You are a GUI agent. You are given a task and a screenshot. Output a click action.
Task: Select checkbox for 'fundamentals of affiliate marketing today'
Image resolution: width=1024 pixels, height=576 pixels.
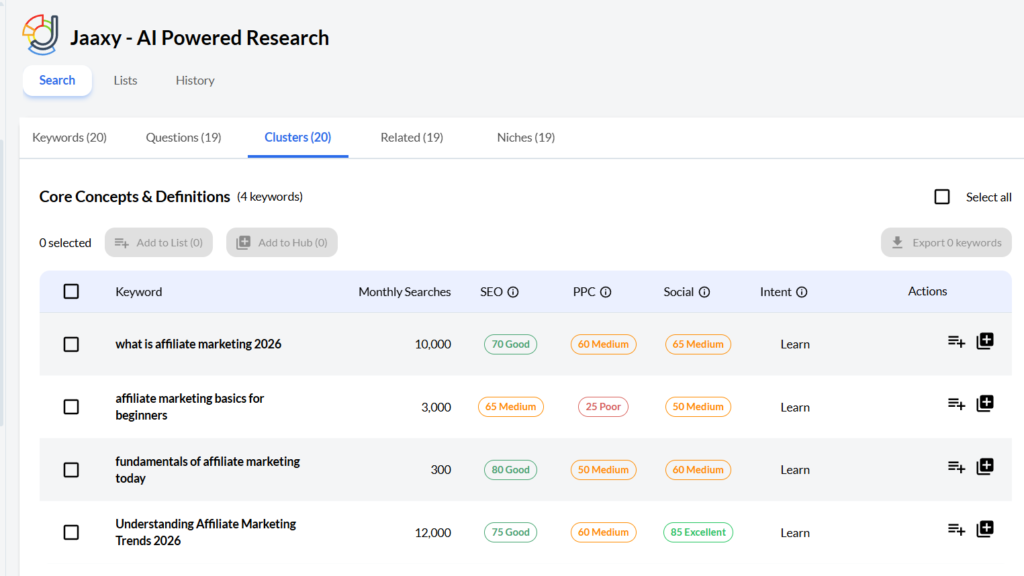tap(71, 470)
